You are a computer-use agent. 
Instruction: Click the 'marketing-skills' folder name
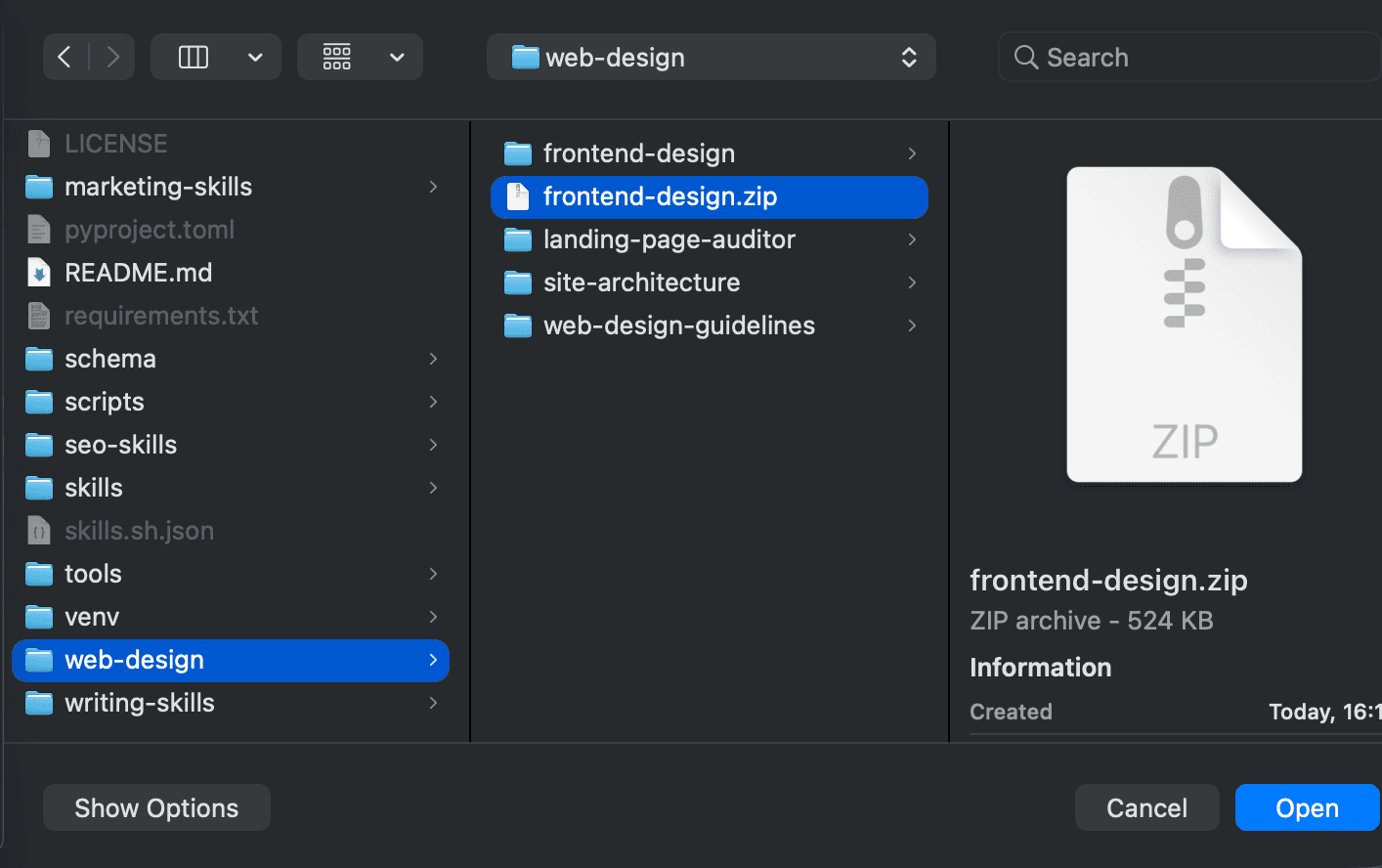158,187
